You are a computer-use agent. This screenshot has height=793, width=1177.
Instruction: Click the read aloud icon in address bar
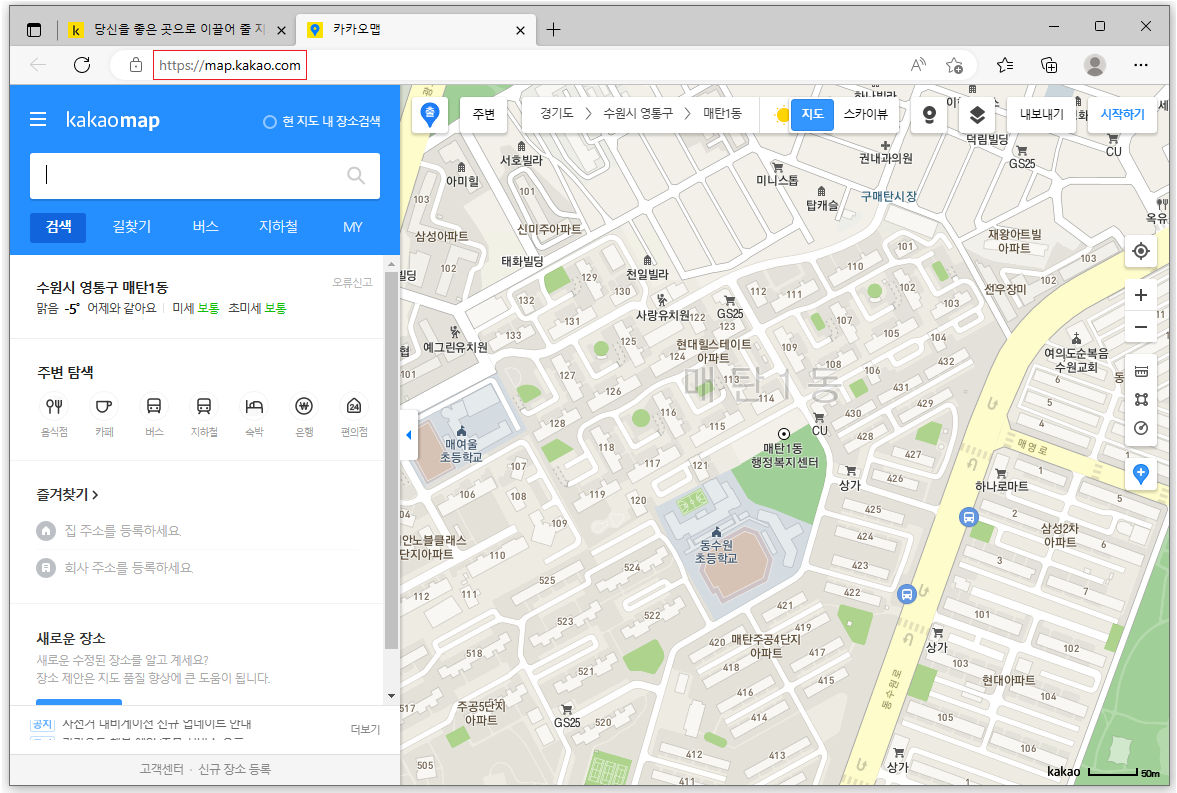(x=917, y=65)
